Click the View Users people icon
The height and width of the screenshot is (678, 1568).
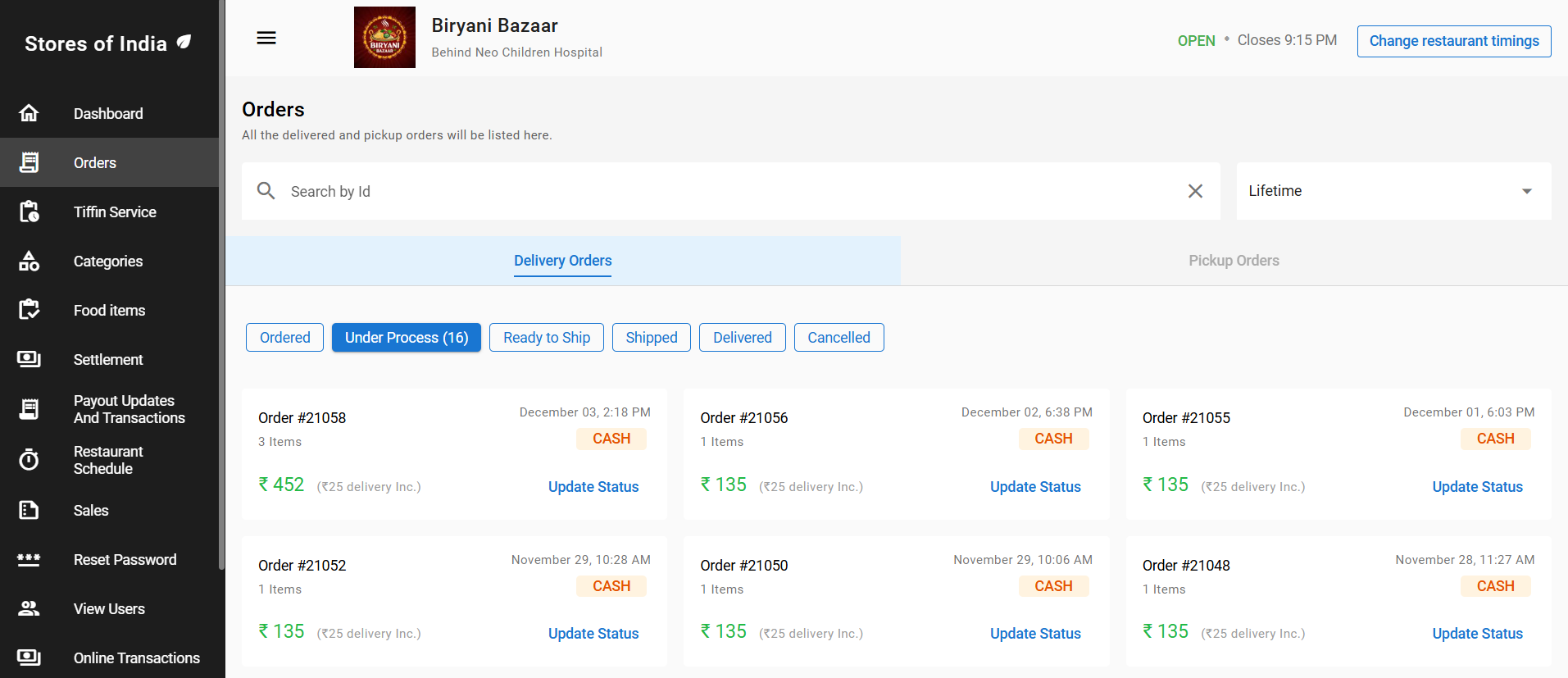(x=29, y=608)
